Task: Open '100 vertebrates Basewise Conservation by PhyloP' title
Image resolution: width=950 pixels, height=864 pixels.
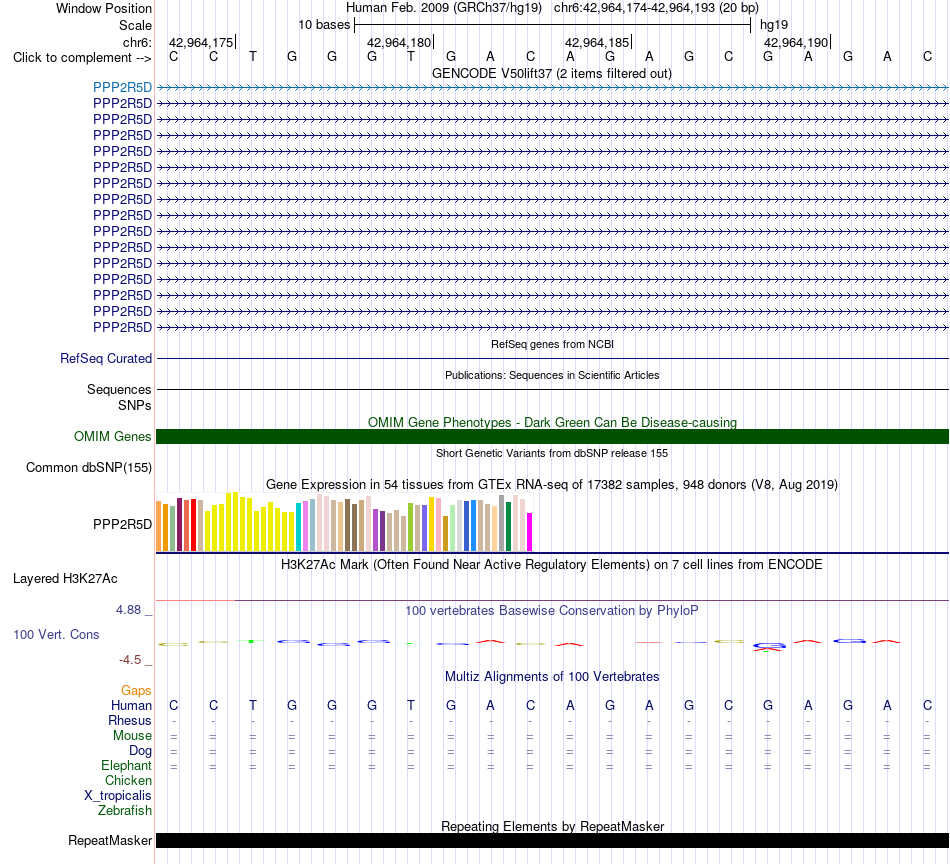Action: [x=552, y=611]
